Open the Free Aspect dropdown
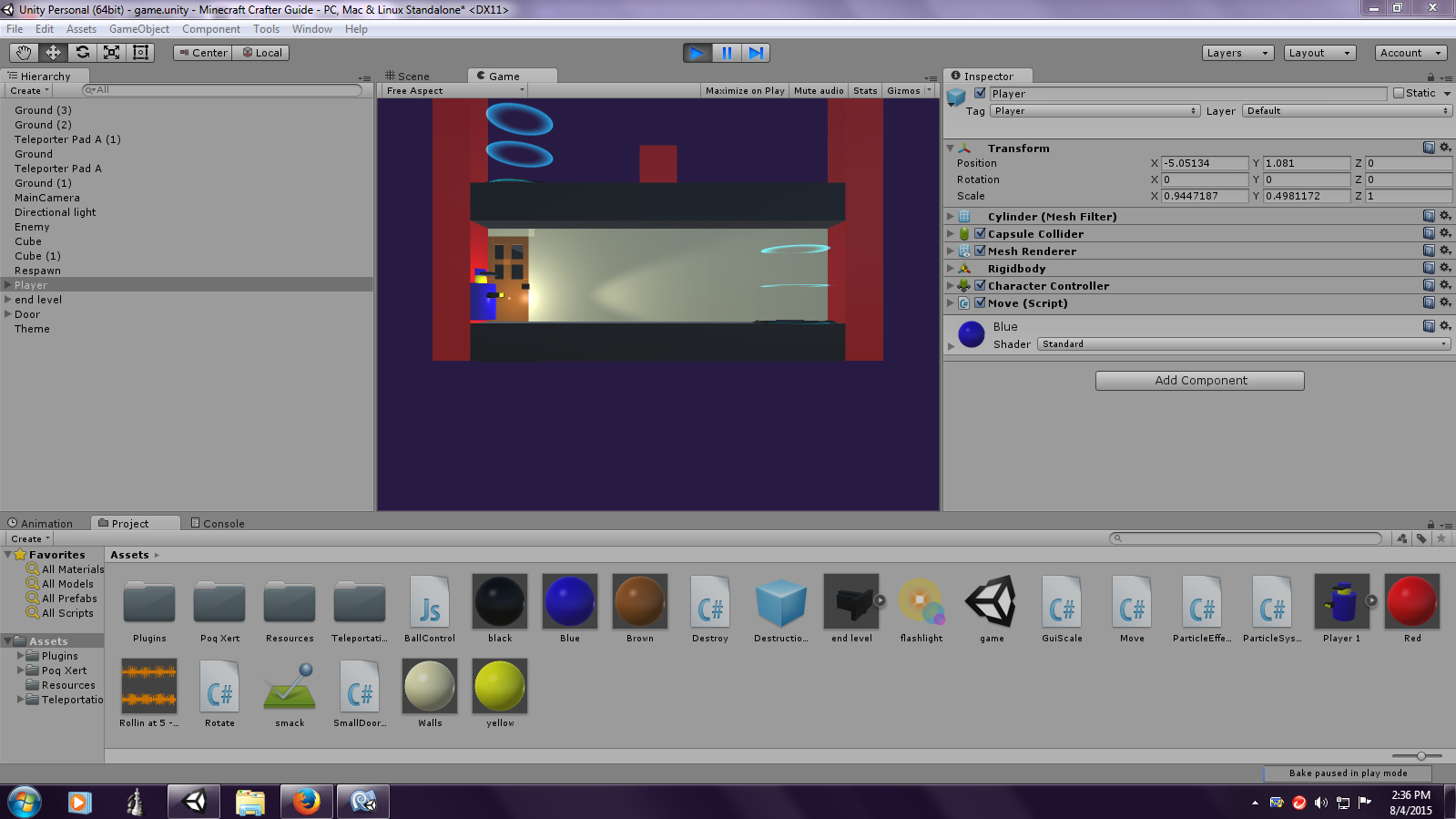 coord(454,90)
